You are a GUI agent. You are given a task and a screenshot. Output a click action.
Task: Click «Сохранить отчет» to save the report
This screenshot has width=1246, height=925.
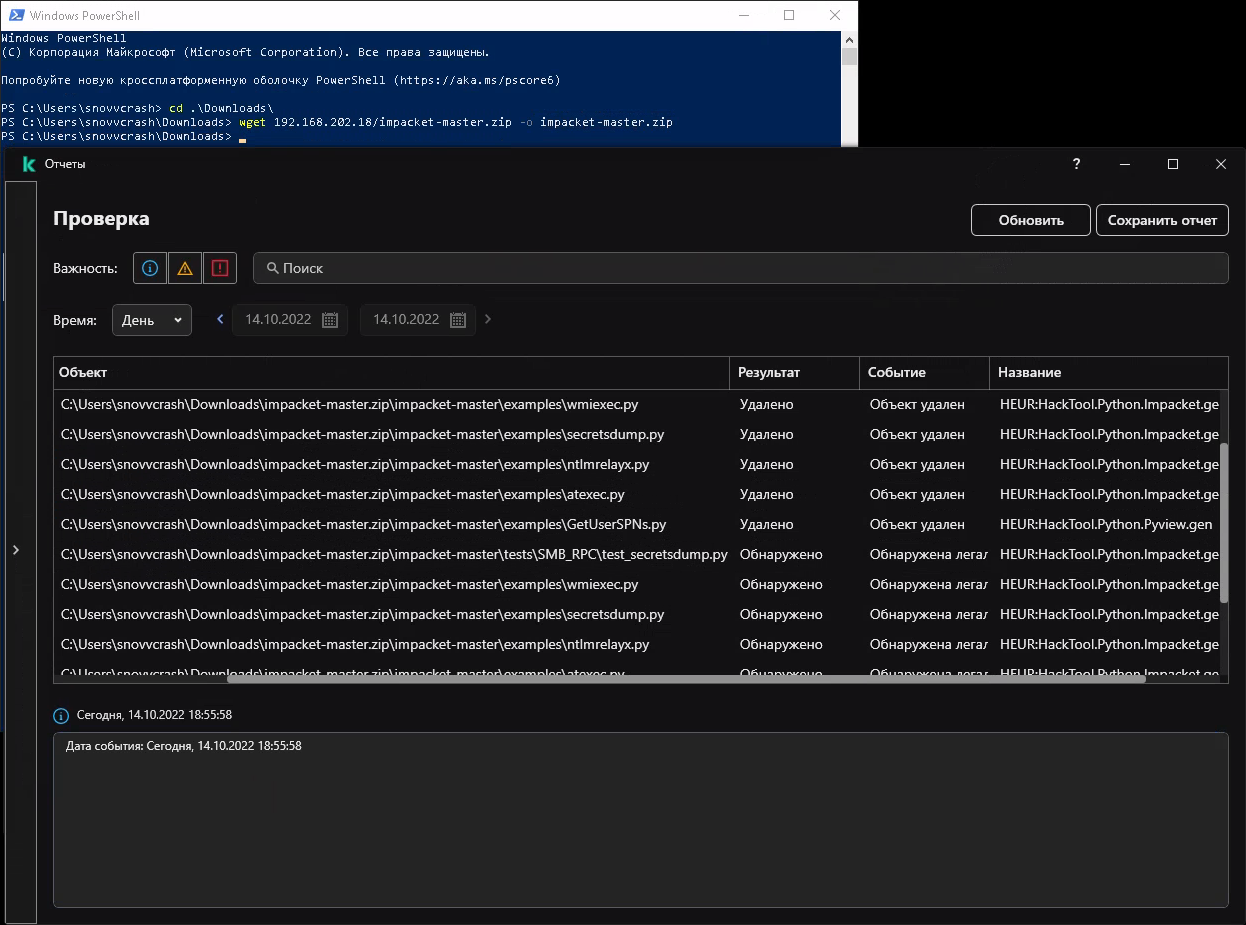coord(1162,220)
